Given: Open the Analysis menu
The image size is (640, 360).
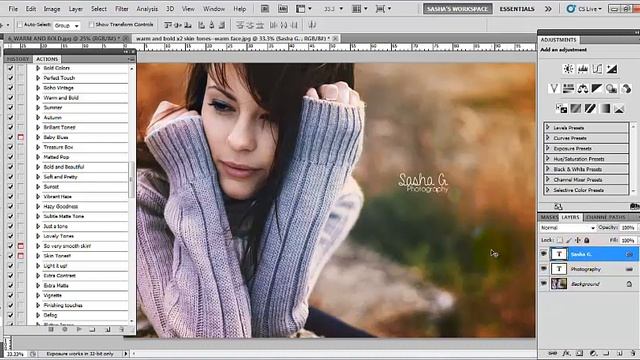Looking at the screenshot, I should click(147, 9).
